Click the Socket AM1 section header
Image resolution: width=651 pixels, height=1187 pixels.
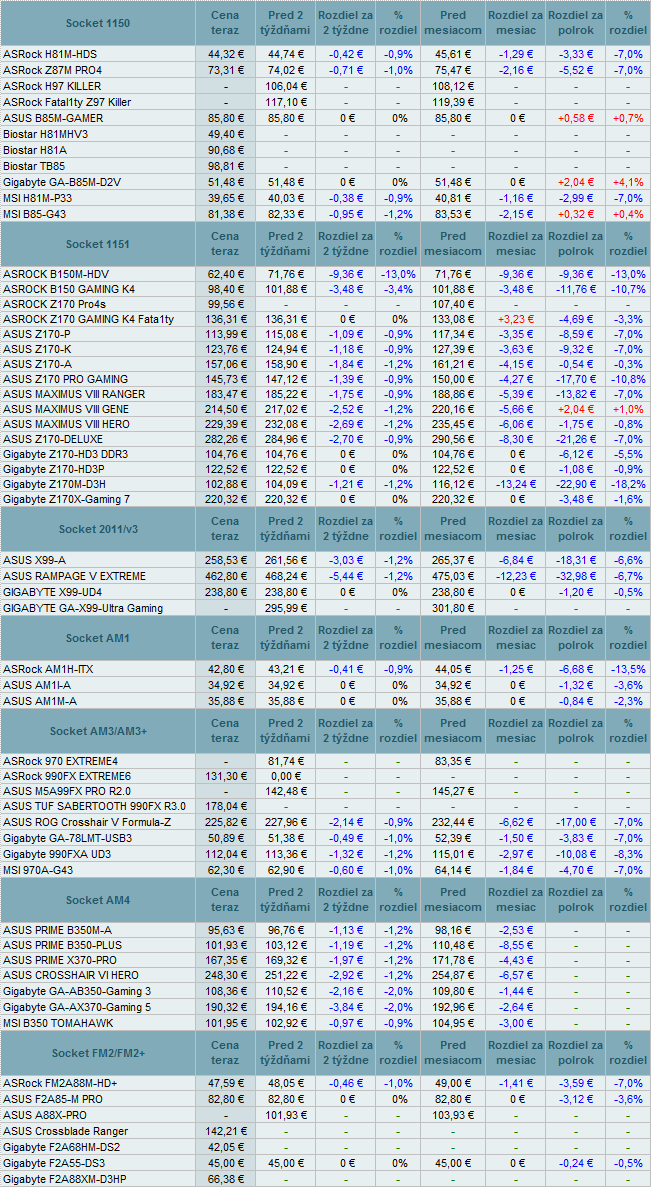(98, 638)
